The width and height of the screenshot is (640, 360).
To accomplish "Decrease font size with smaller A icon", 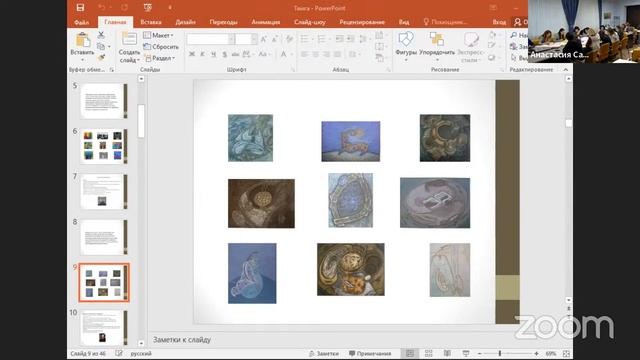I will 275,39.
